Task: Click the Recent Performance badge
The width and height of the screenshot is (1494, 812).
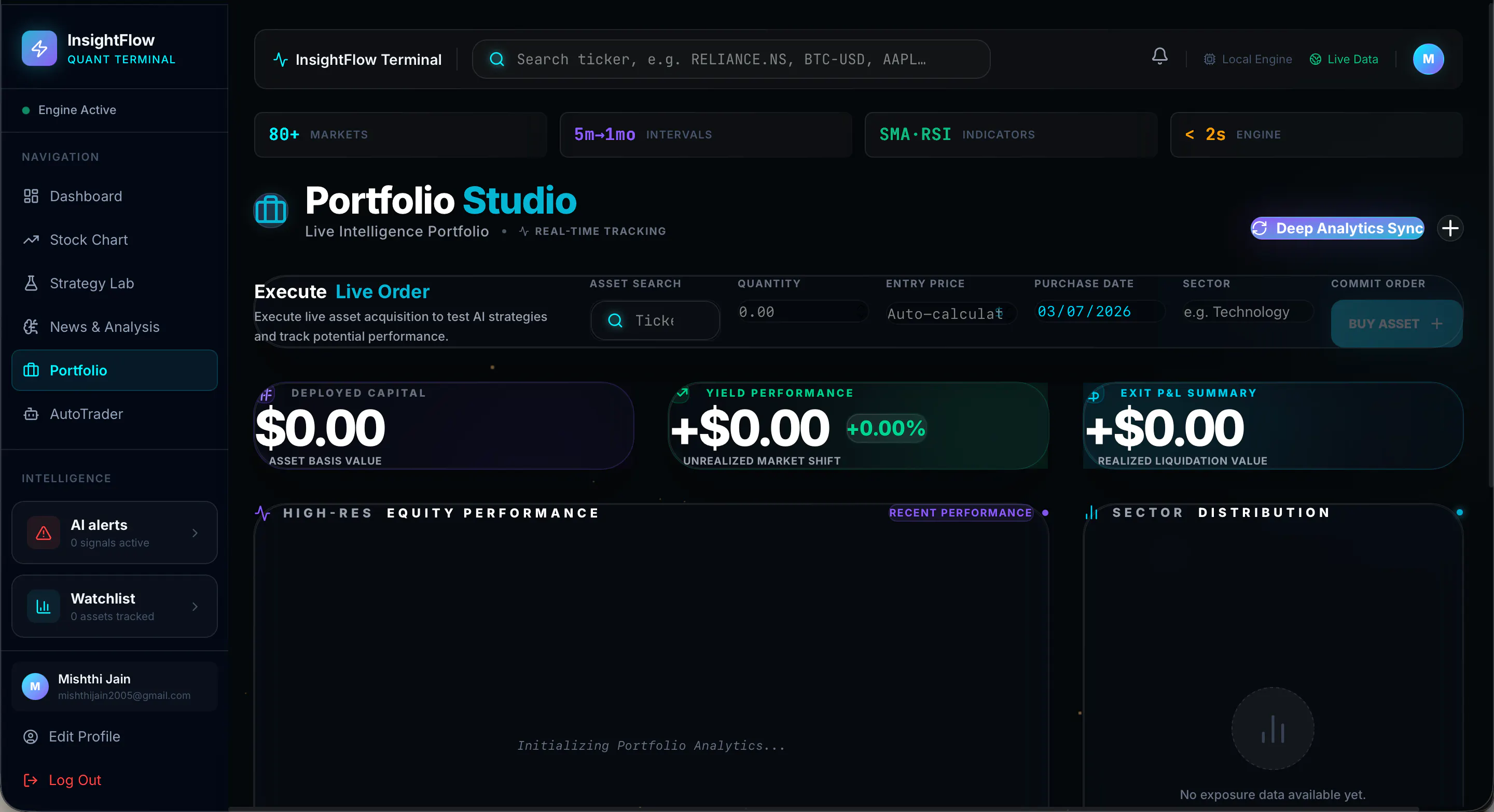Action: [x=960, y=512]
